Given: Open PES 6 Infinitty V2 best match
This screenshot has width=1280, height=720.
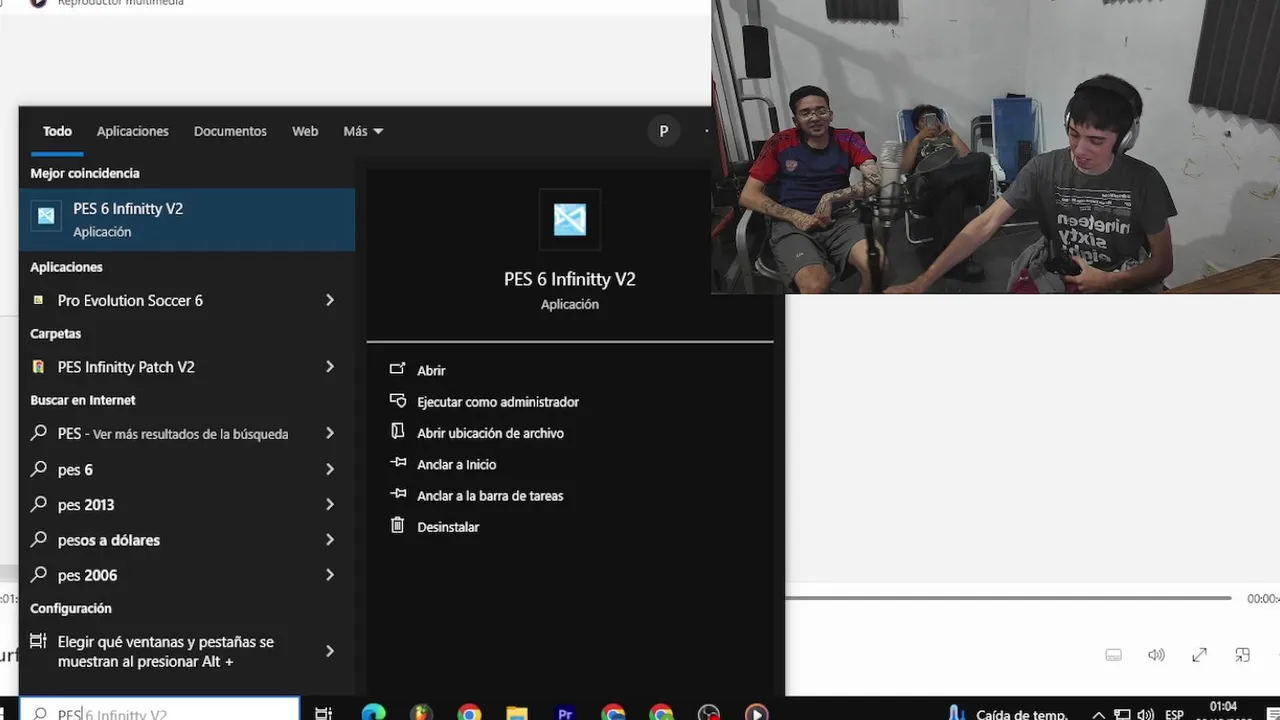Looking at the screenshot, I should (187, 219).
